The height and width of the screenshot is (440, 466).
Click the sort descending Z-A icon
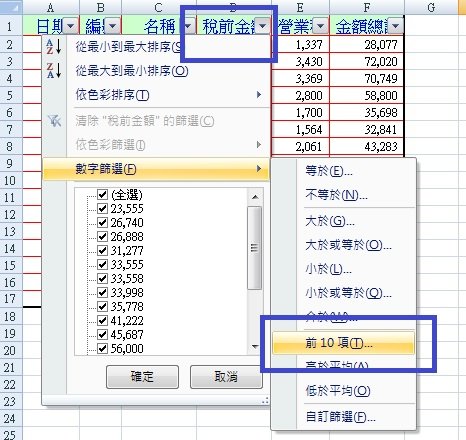(53, 70)
